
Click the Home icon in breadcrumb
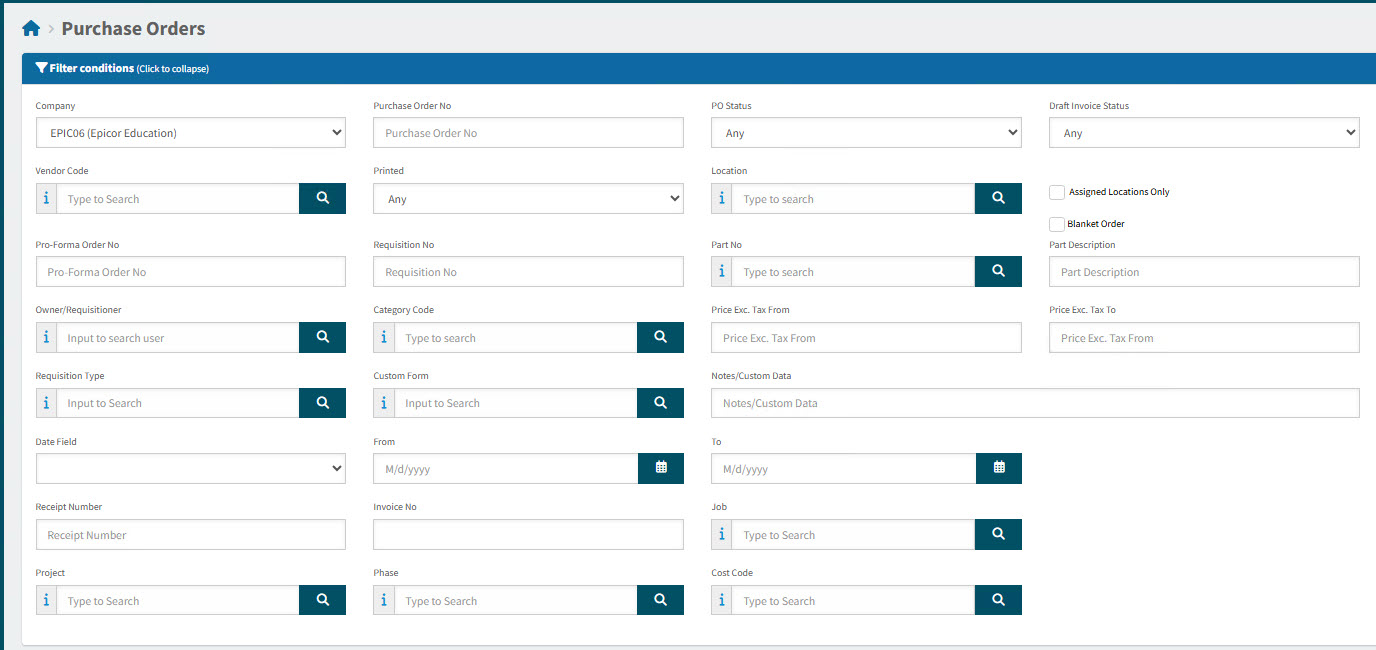tap(31, 29)
